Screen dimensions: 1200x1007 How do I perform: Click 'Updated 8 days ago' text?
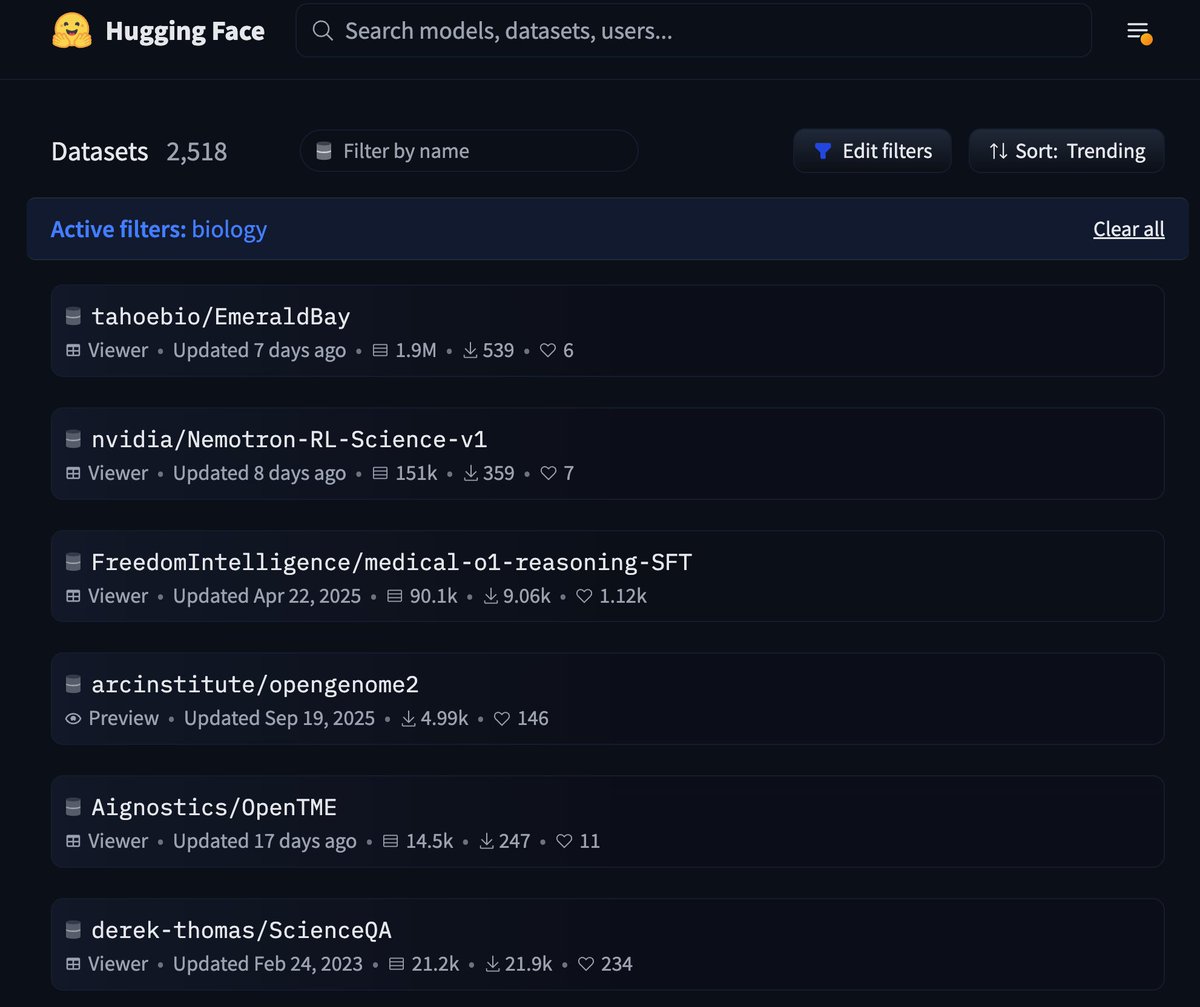point(259,473)
